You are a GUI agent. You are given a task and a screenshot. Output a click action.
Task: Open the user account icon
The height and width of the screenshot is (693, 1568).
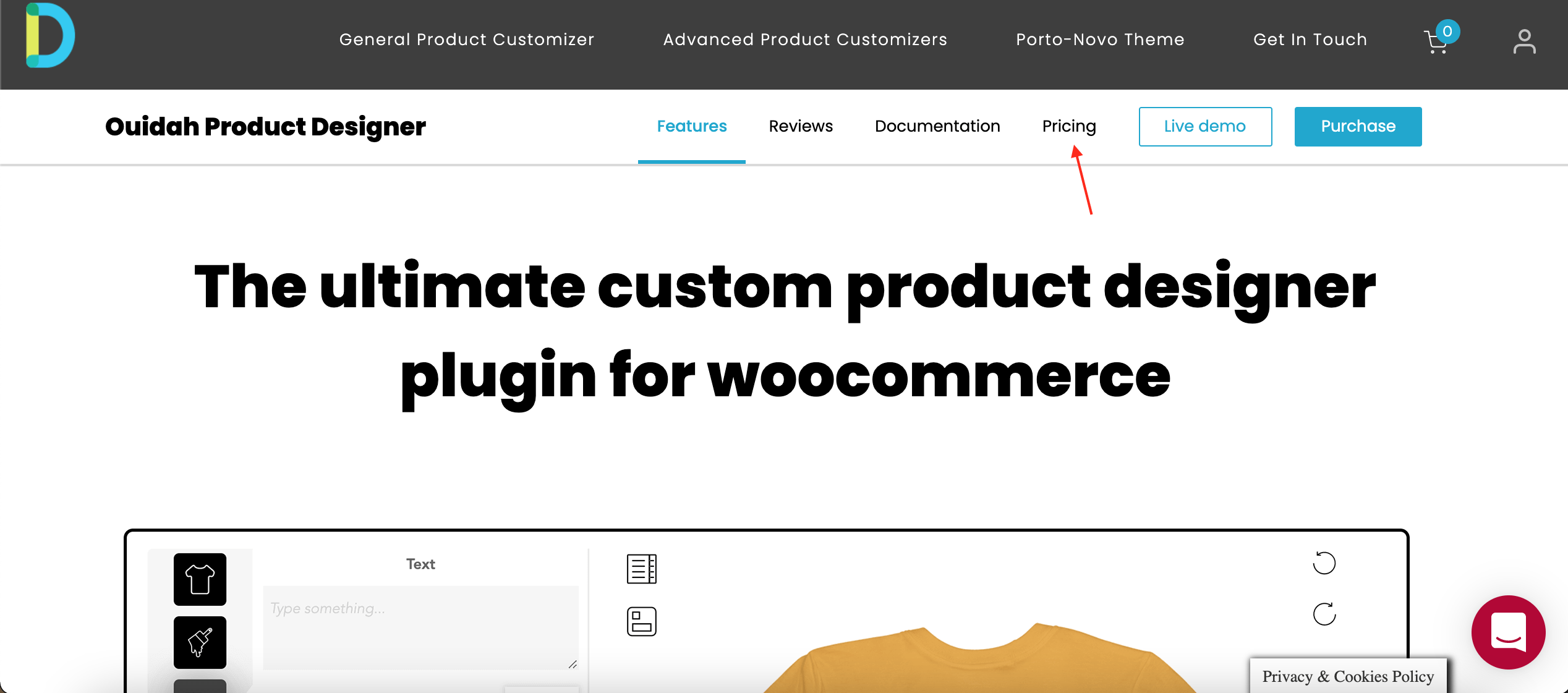click(x=1524, y=41)
